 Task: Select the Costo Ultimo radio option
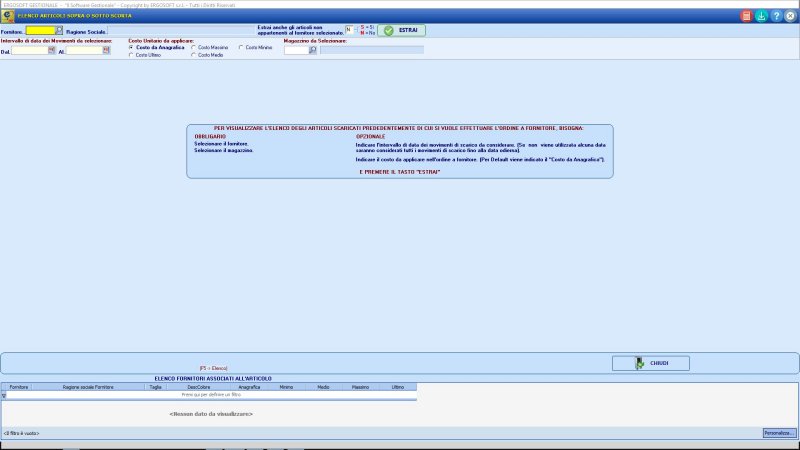tap(131, 55)
